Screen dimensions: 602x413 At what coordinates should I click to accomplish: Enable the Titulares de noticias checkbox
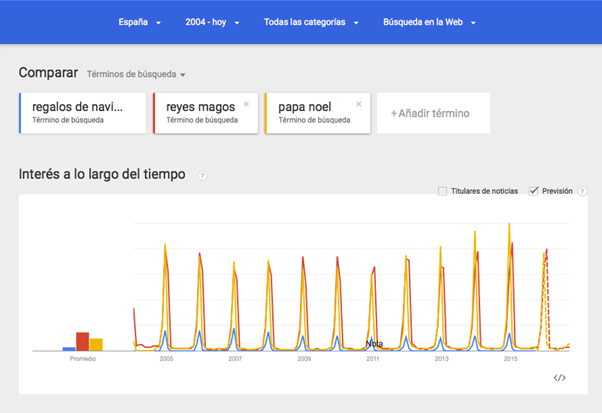[x=442, y=191]
